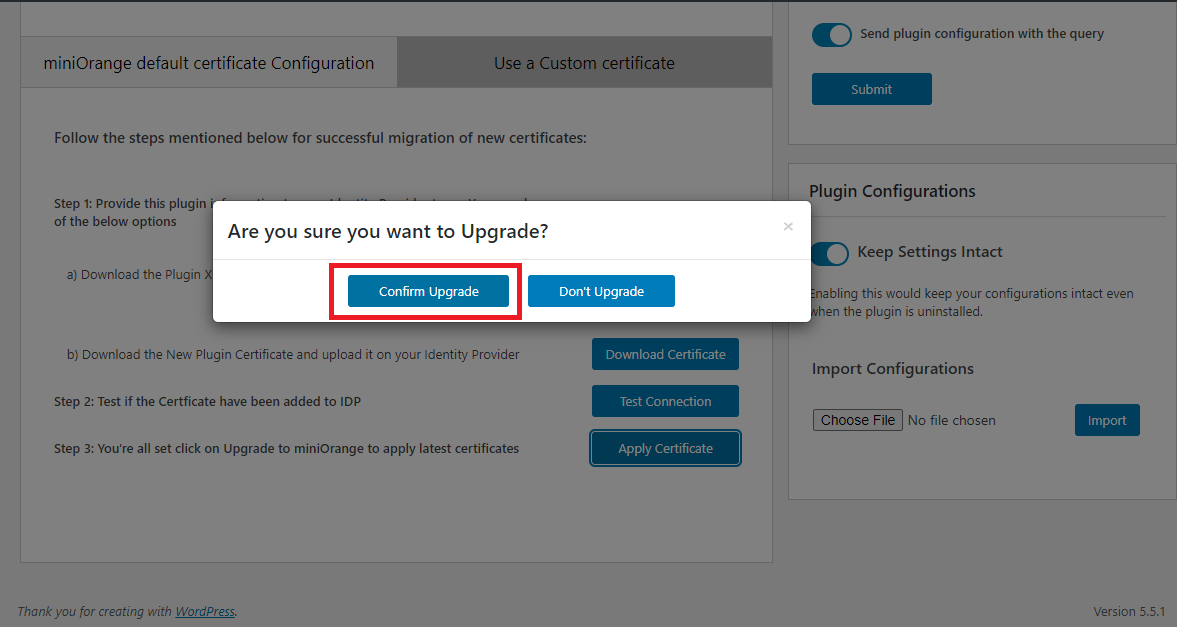Click the 'Are you sure you want to Upgrade?' title

pyautogui.click(x=388, y=231)
